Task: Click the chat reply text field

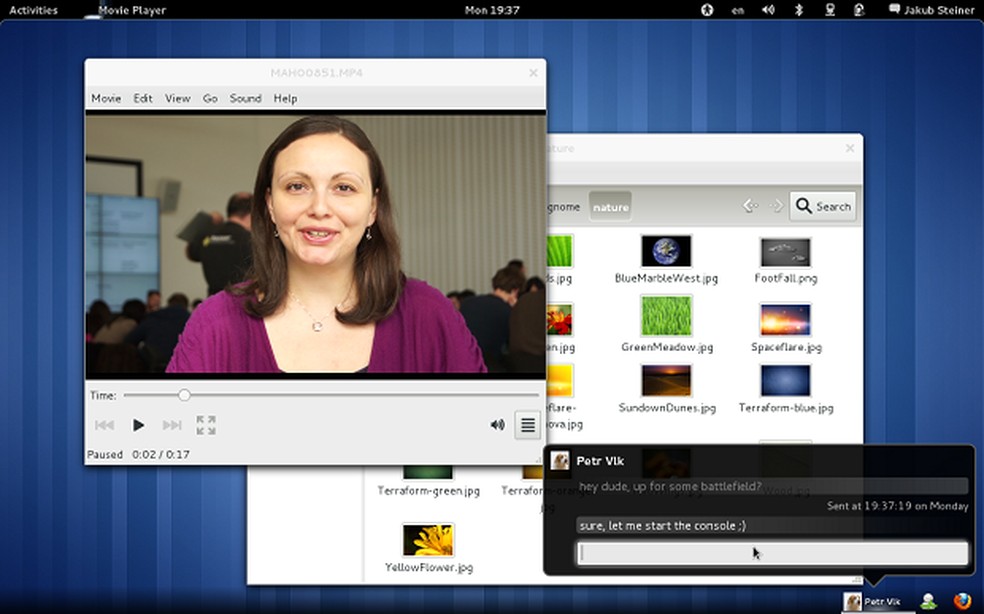Action: [x=772, y=553]
